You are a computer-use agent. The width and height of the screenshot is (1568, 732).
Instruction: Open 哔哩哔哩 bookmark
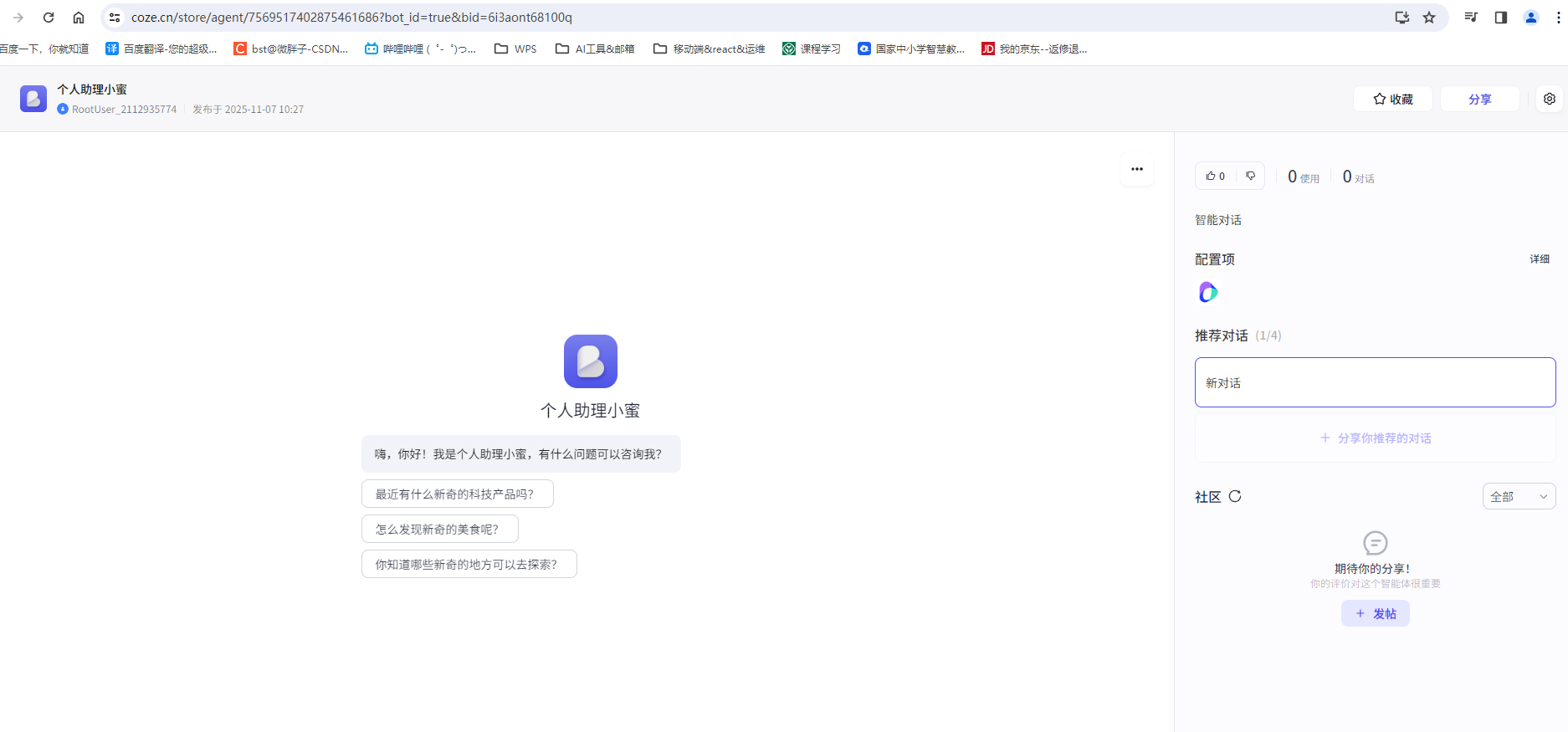(x=420, y=49)
